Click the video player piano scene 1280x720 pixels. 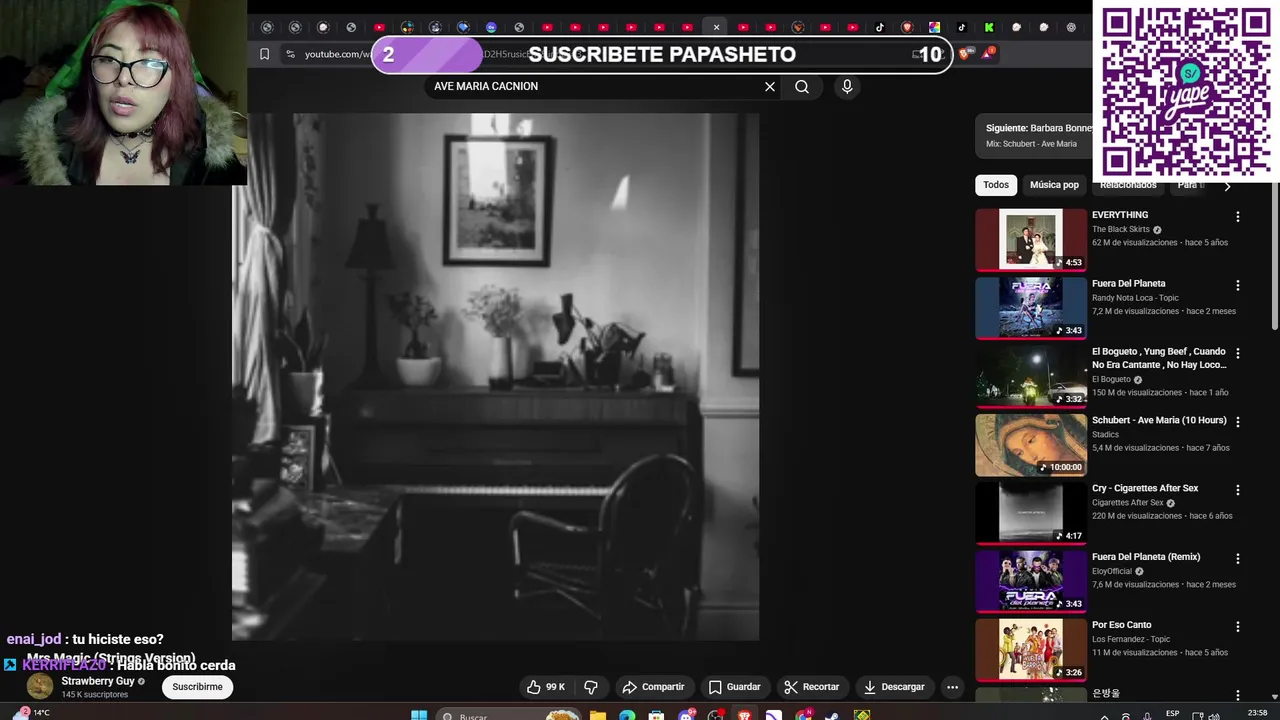pos(496,376)
